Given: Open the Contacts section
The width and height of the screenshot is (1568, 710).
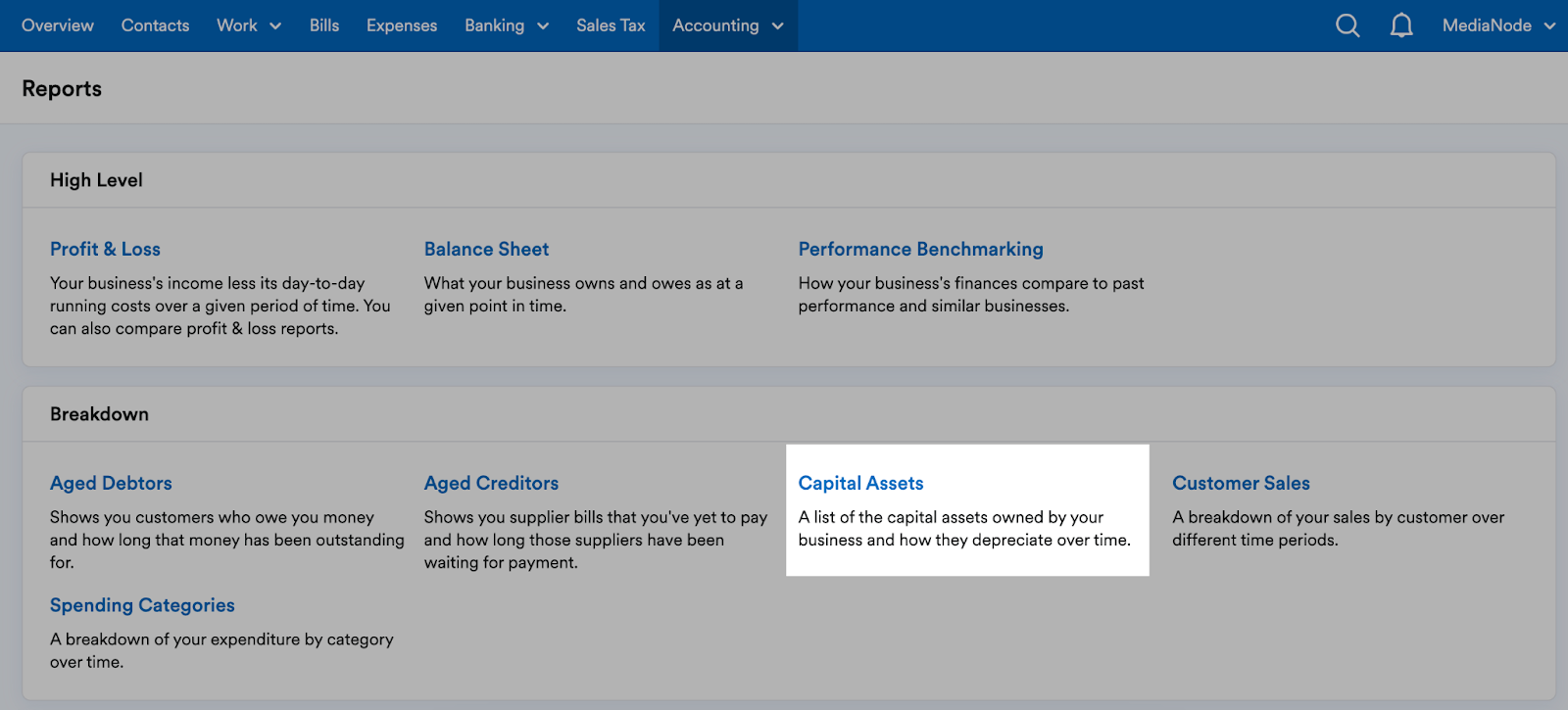Looking at the screenshot, I should pos(154,25).
